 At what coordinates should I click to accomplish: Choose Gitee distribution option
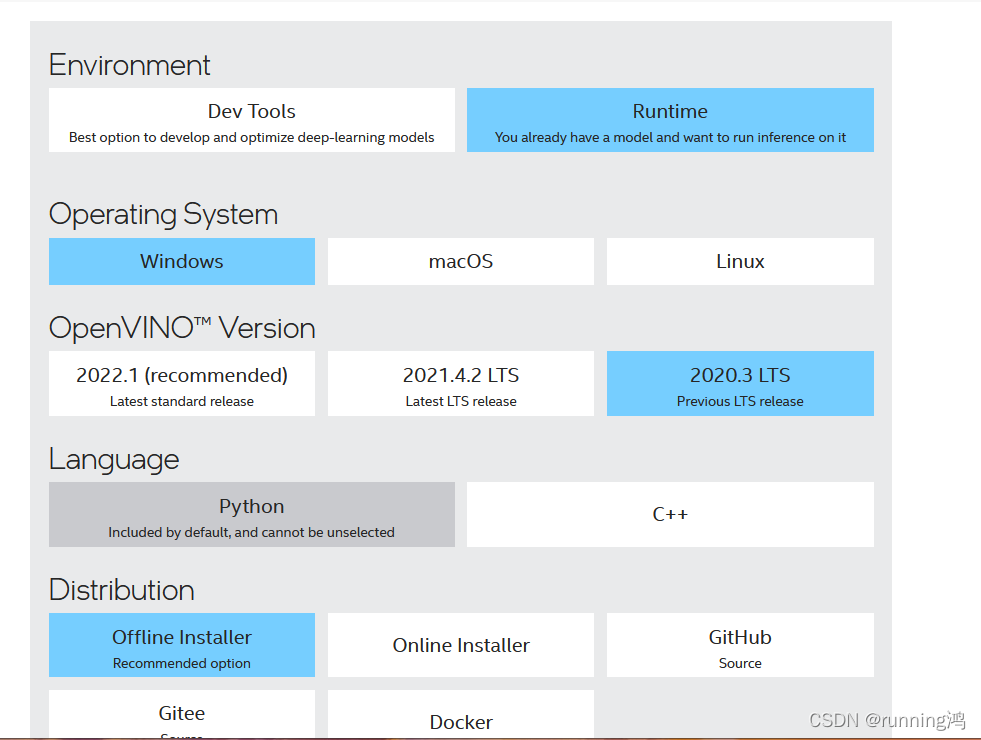click(181, 714)
